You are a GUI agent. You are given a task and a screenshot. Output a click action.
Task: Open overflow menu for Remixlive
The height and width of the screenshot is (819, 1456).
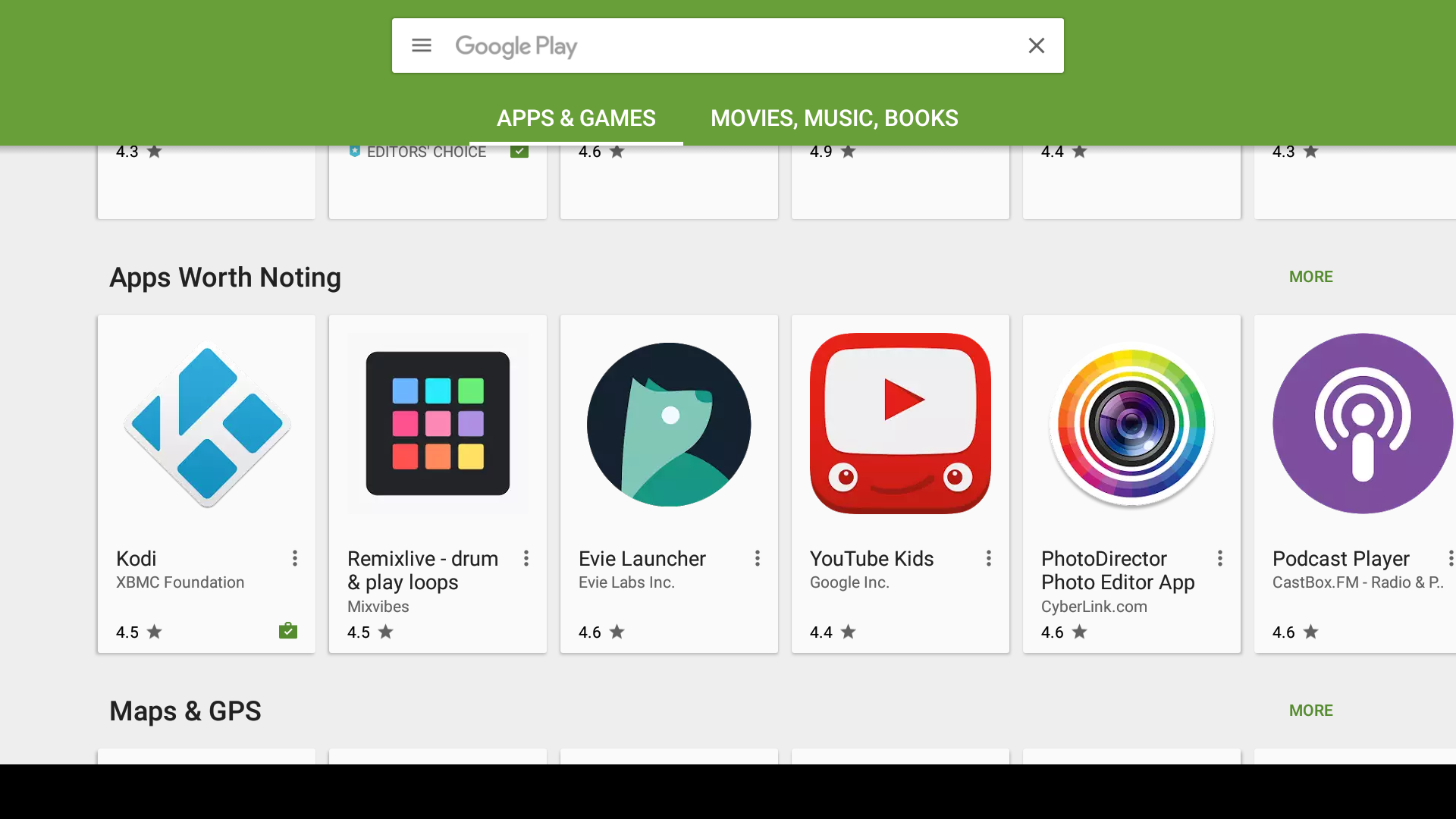[x=526, y=559]
